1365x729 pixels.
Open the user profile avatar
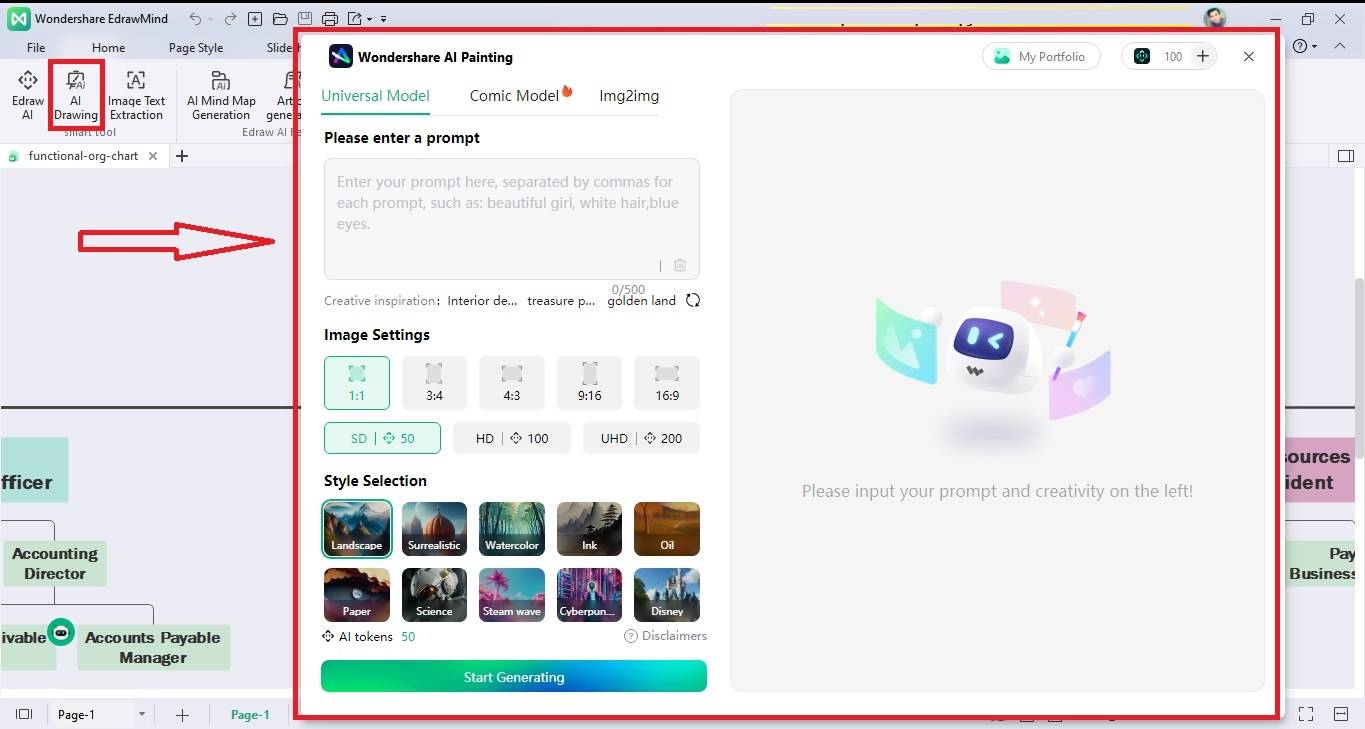click(x=1215, y=19)
